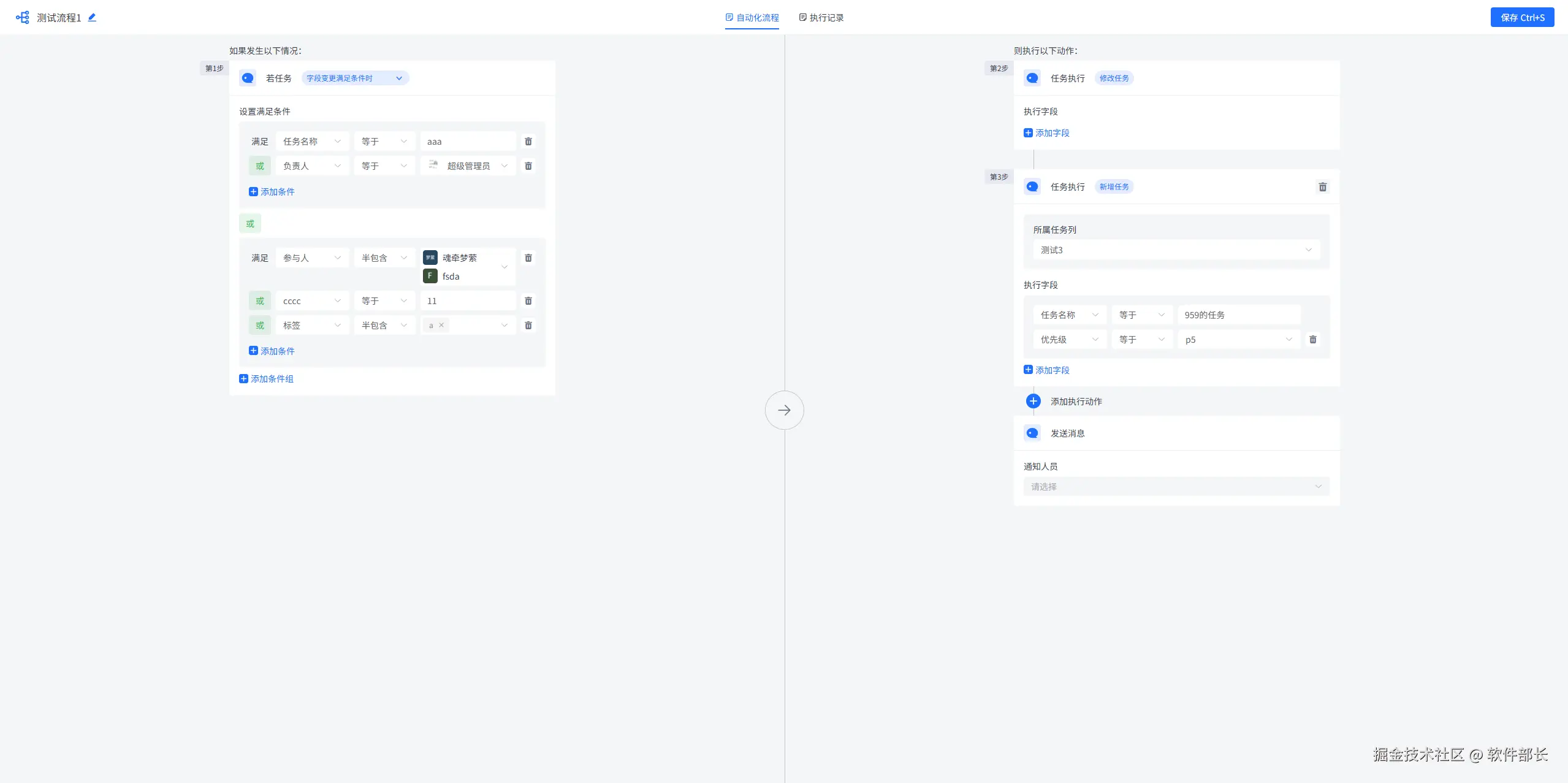Open the 通知人员 请选择 dropdown

1175,487
